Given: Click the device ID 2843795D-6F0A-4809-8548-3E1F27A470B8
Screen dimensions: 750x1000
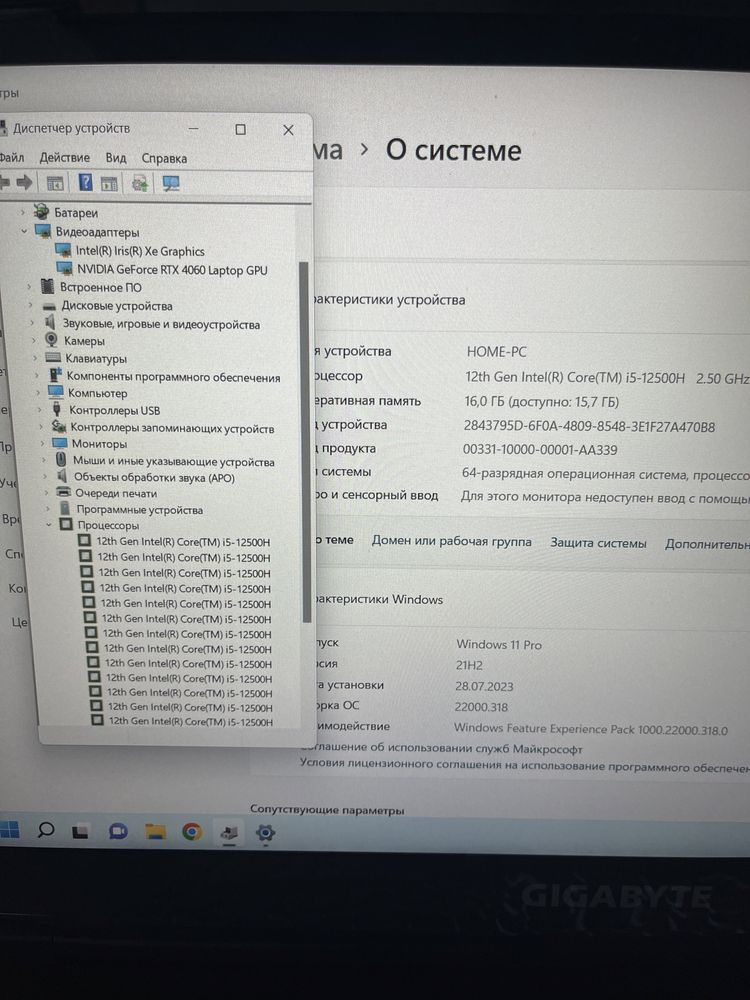Looking at the screenshot, I should 589,427.
